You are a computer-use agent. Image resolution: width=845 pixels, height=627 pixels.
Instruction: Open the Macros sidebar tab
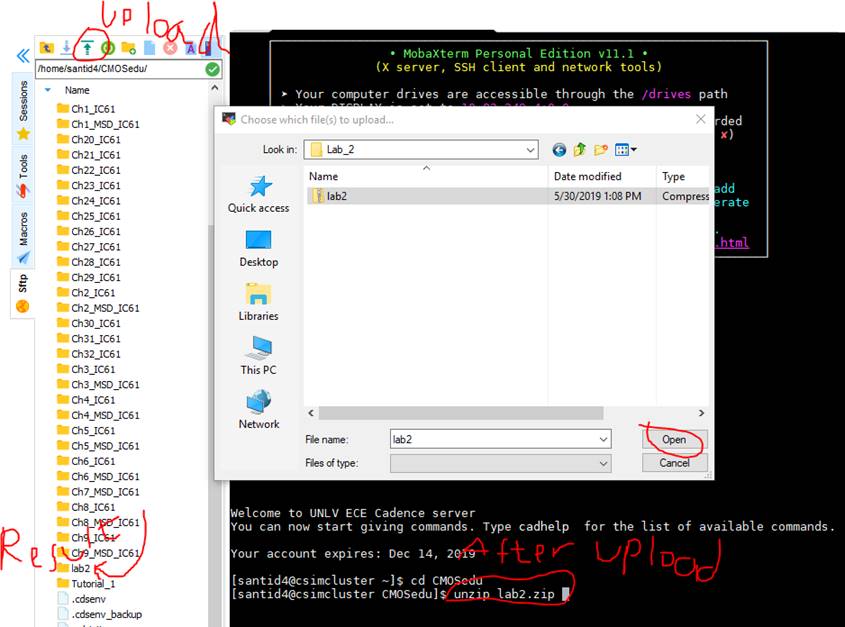23,236
